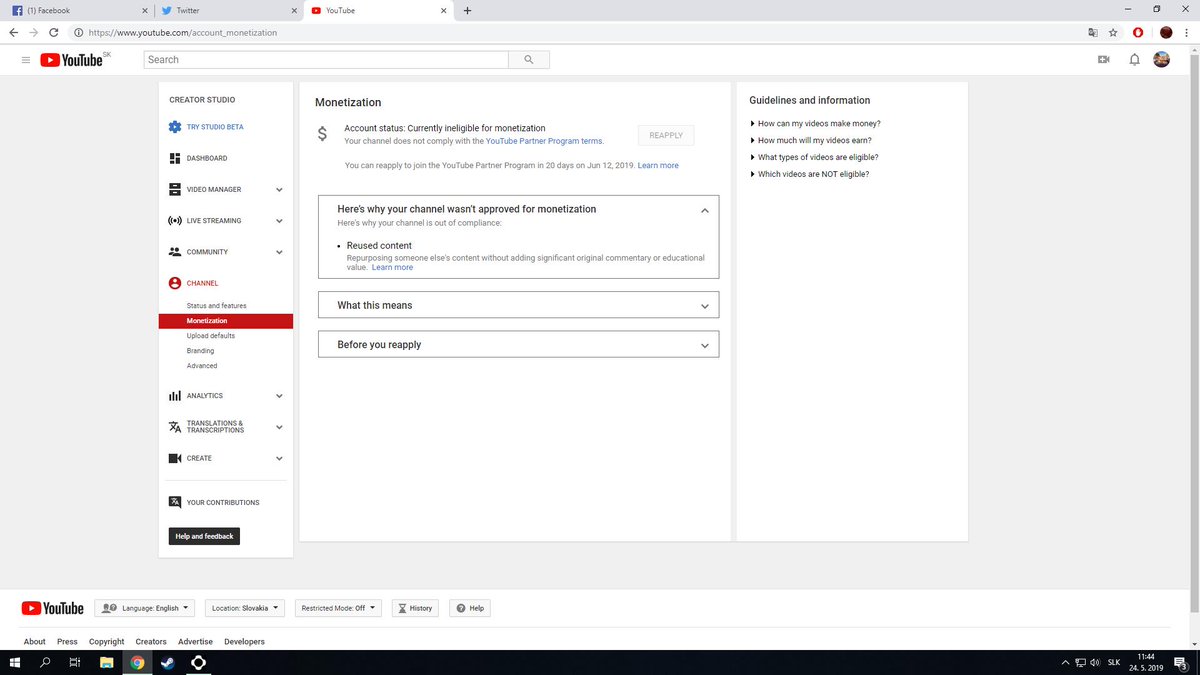Open Chrome from the Windows taskbar
The height and width of the screenshot is (675, 1200).
point(137,662)
